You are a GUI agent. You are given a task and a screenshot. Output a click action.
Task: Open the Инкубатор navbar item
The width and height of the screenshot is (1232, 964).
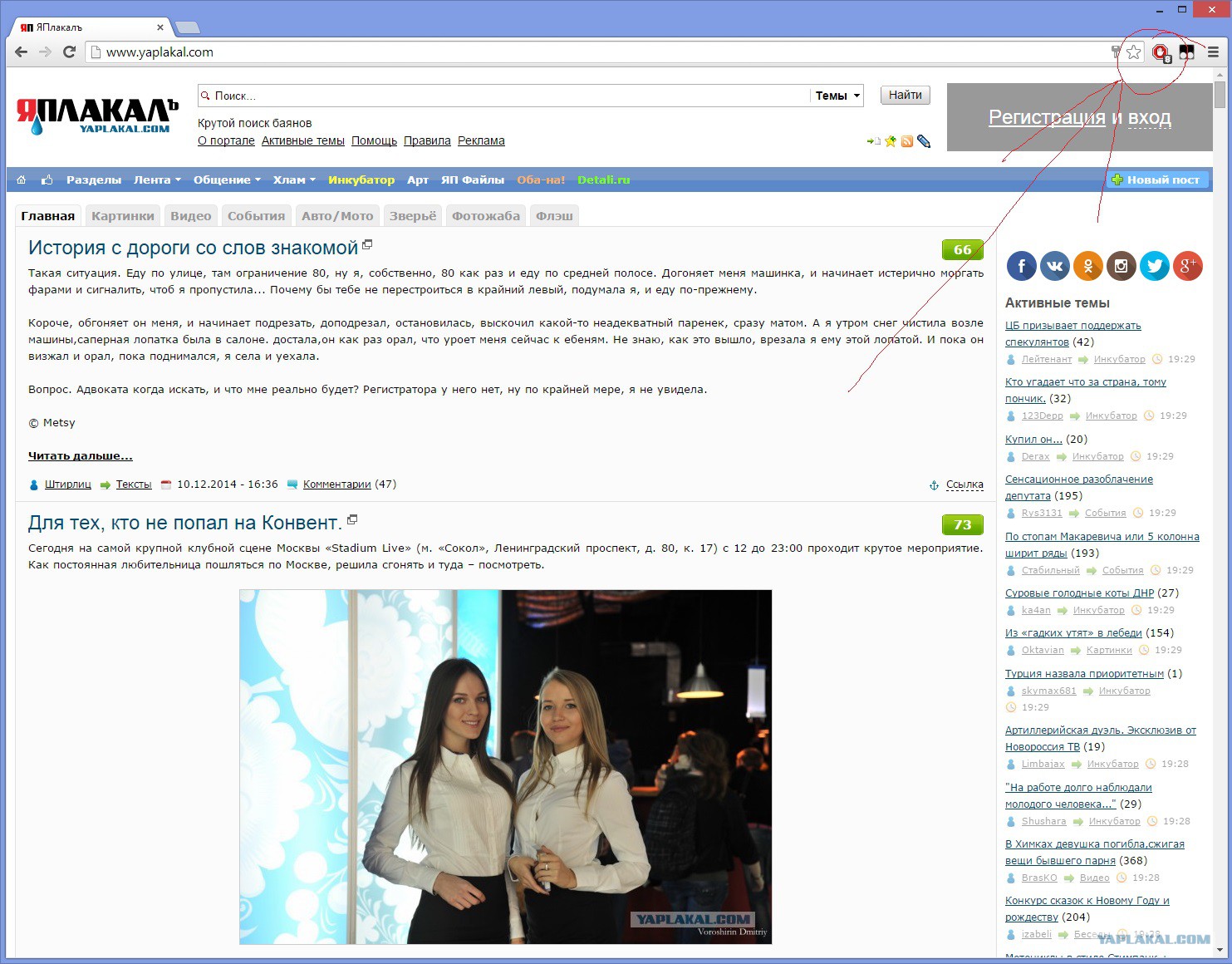361,180
